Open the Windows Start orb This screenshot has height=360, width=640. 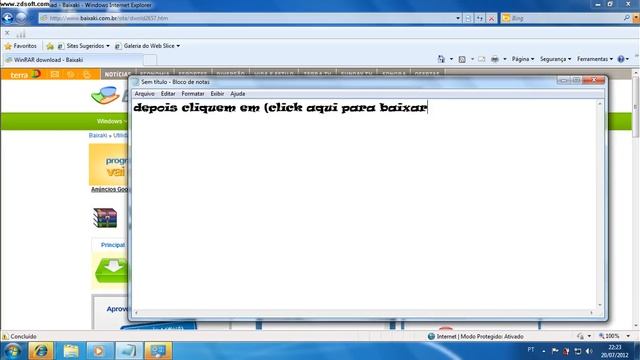coord(13,351)
